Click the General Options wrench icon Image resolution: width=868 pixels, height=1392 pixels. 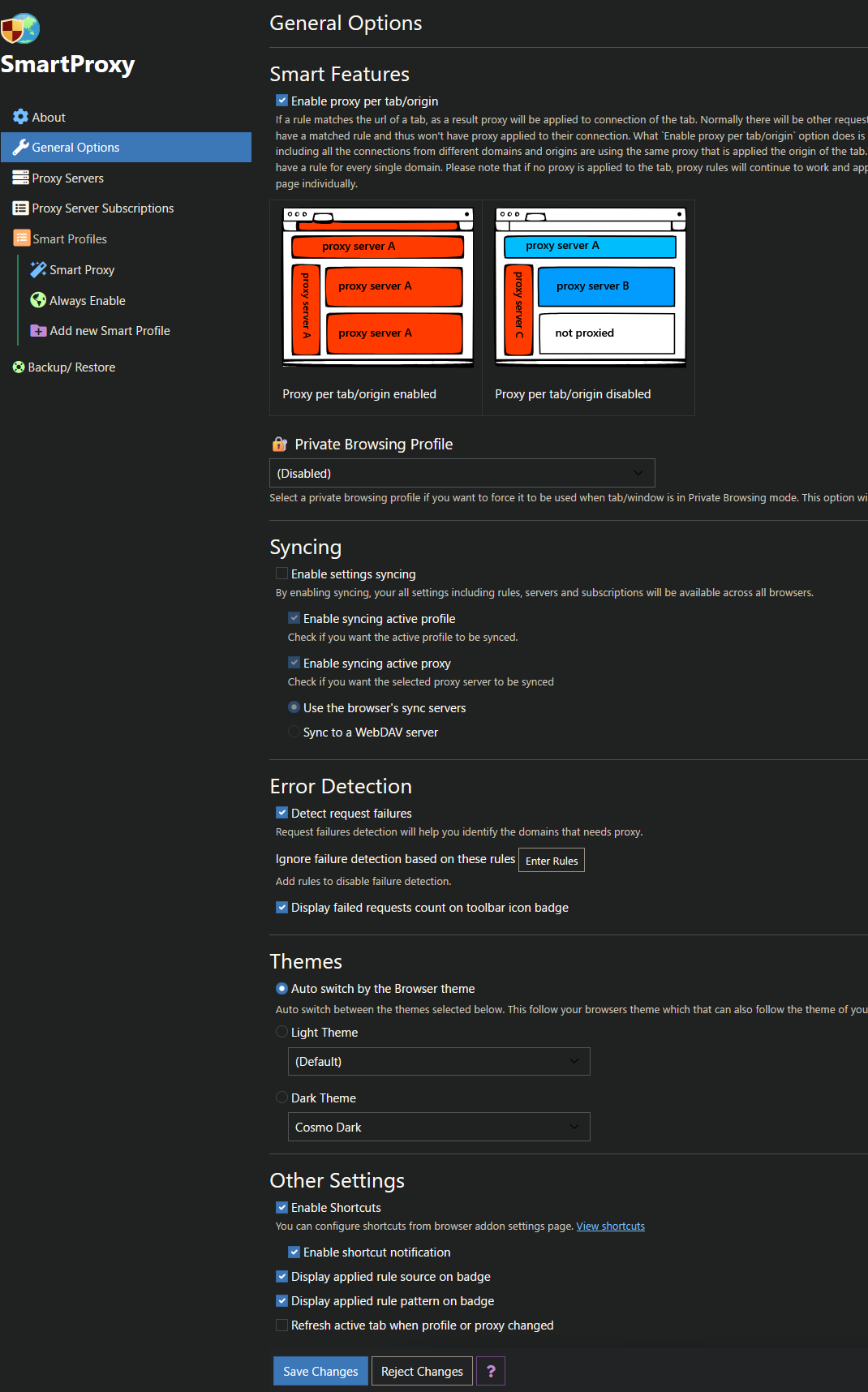point(20,147)
